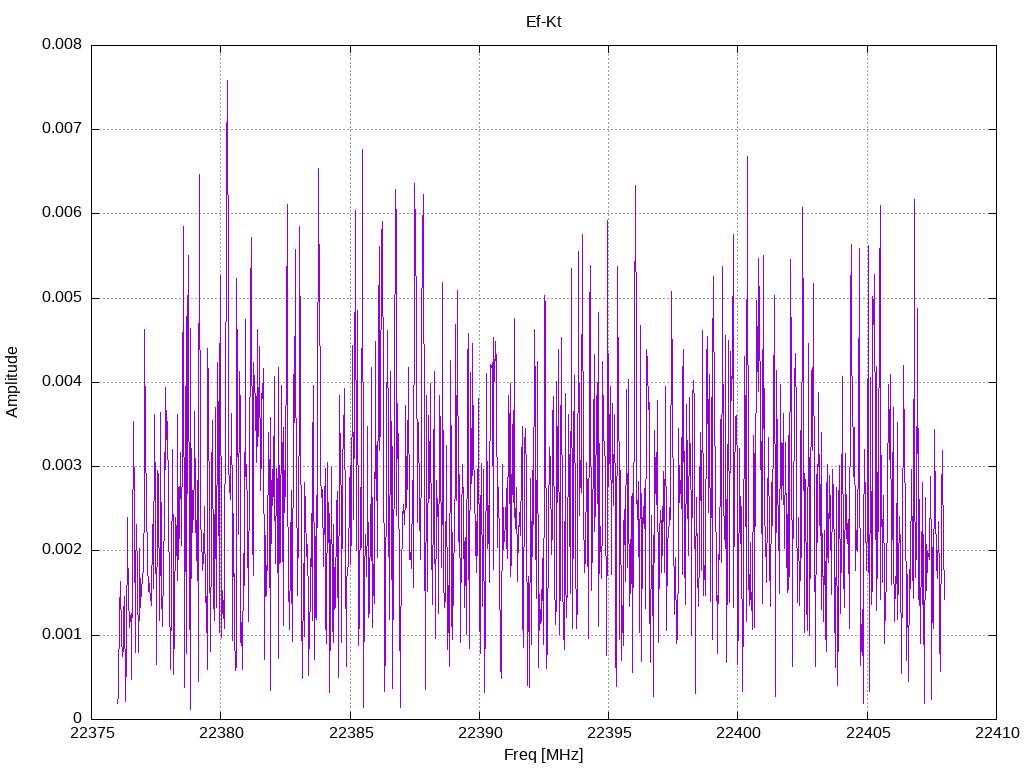Click x-axis tick value 22410
This screenshot has height=768, width=1024.
point(997,733)
